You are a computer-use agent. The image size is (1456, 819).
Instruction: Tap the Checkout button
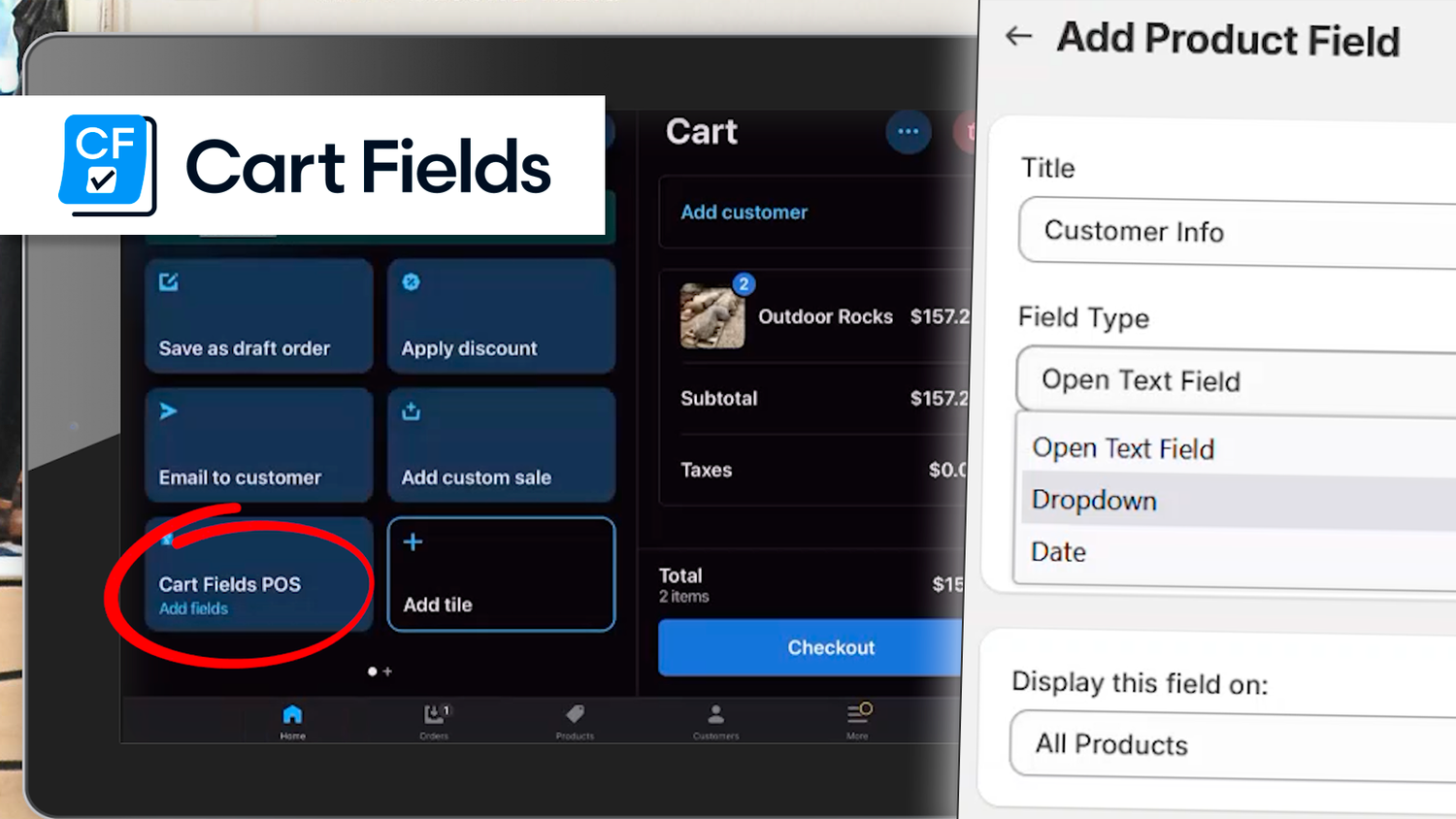point(813,647)
